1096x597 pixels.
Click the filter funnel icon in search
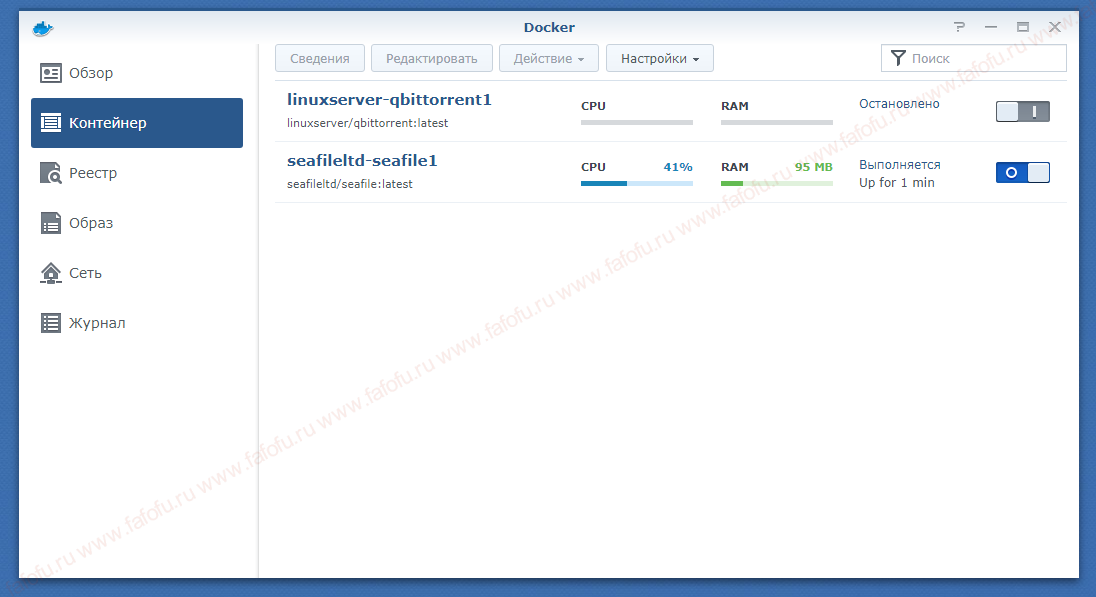tap(898, 58)
